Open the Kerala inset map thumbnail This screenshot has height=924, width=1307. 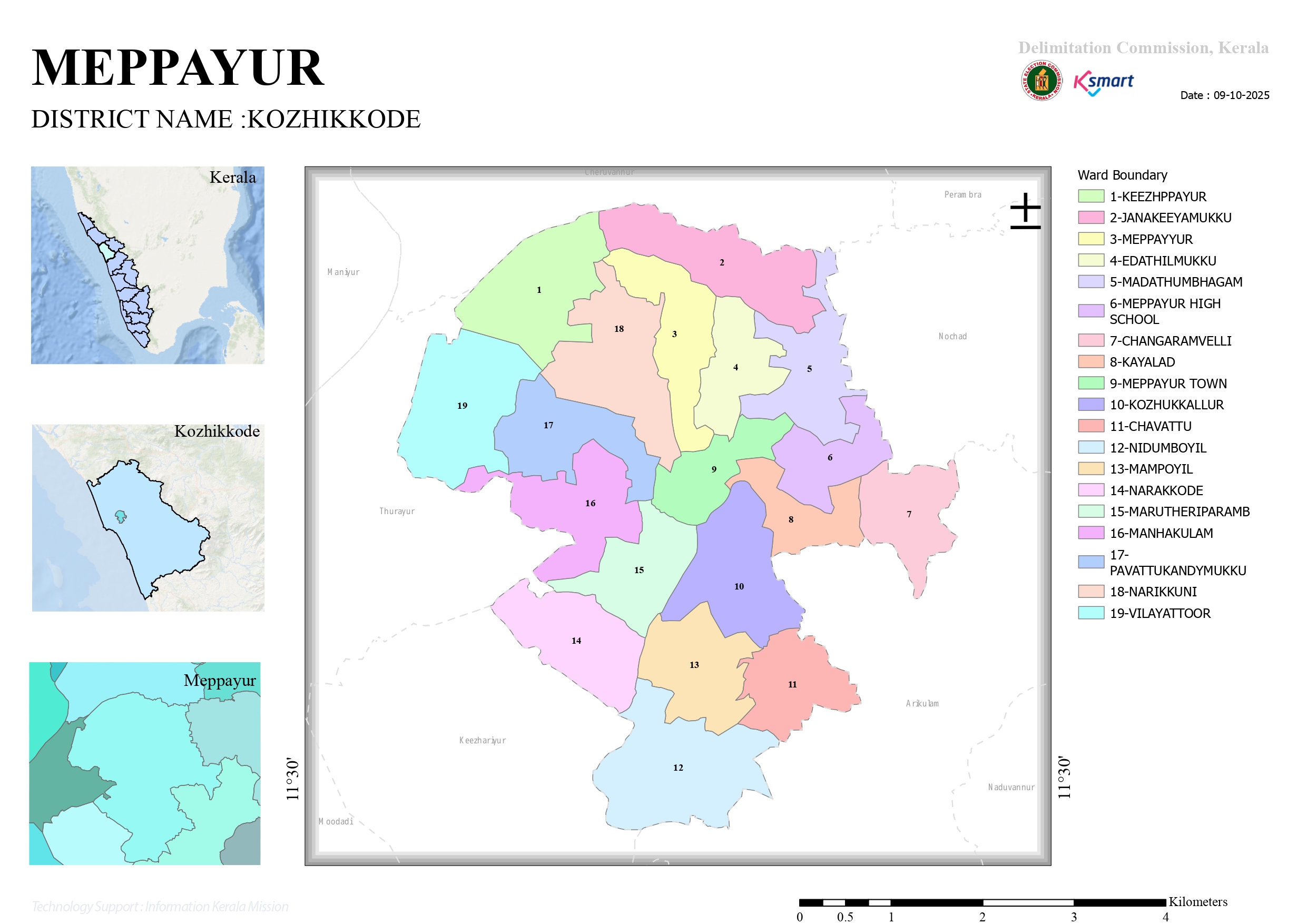[x=148, y=266]
